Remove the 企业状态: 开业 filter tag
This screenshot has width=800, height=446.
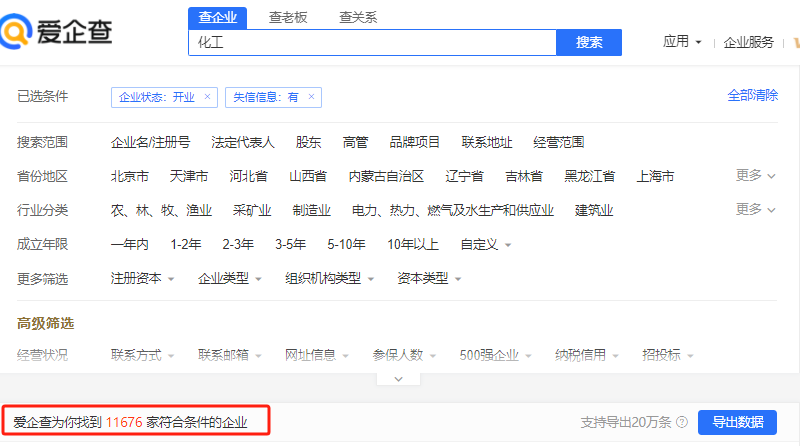(x=207, y=97)
